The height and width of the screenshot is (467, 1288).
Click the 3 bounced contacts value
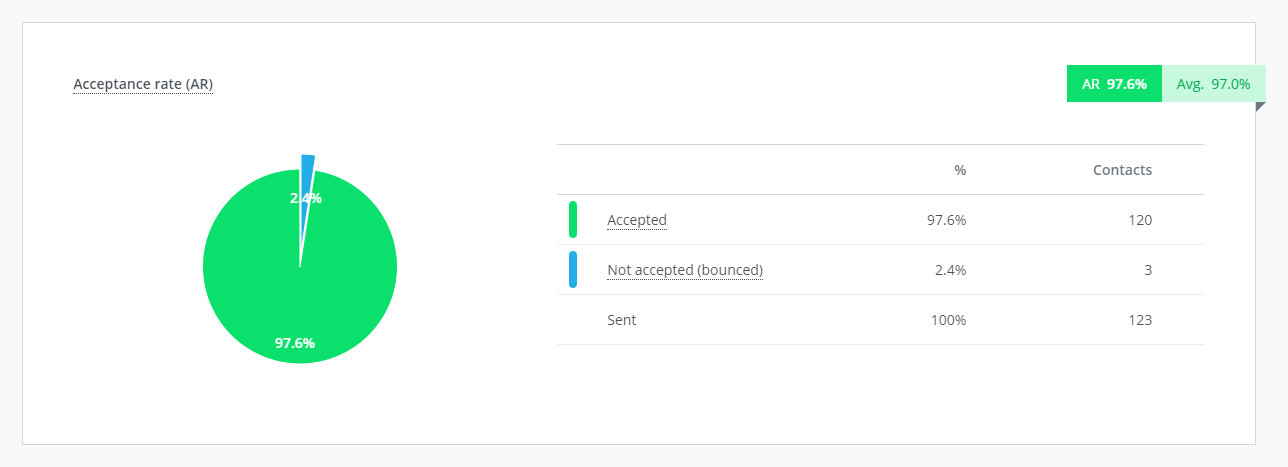tap(1148, 270)
